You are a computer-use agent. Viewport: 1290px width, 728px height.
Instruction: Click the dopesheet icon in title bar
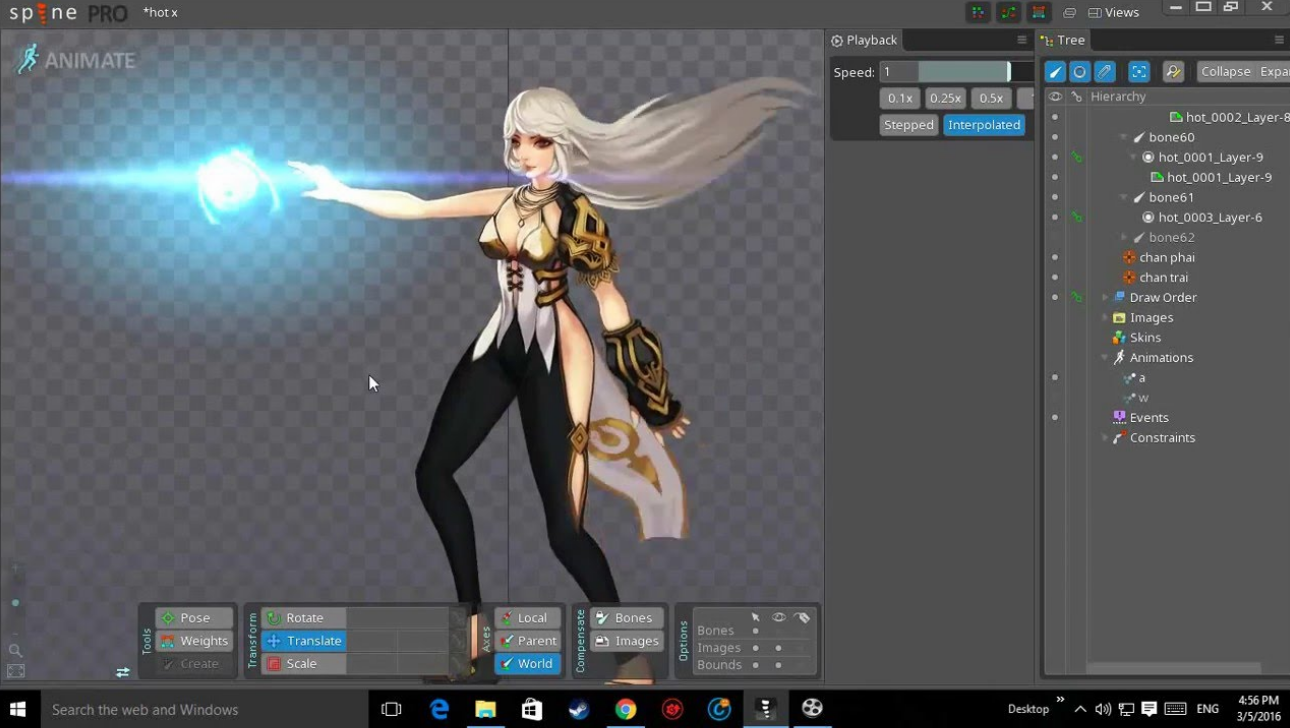click(978, 13)
